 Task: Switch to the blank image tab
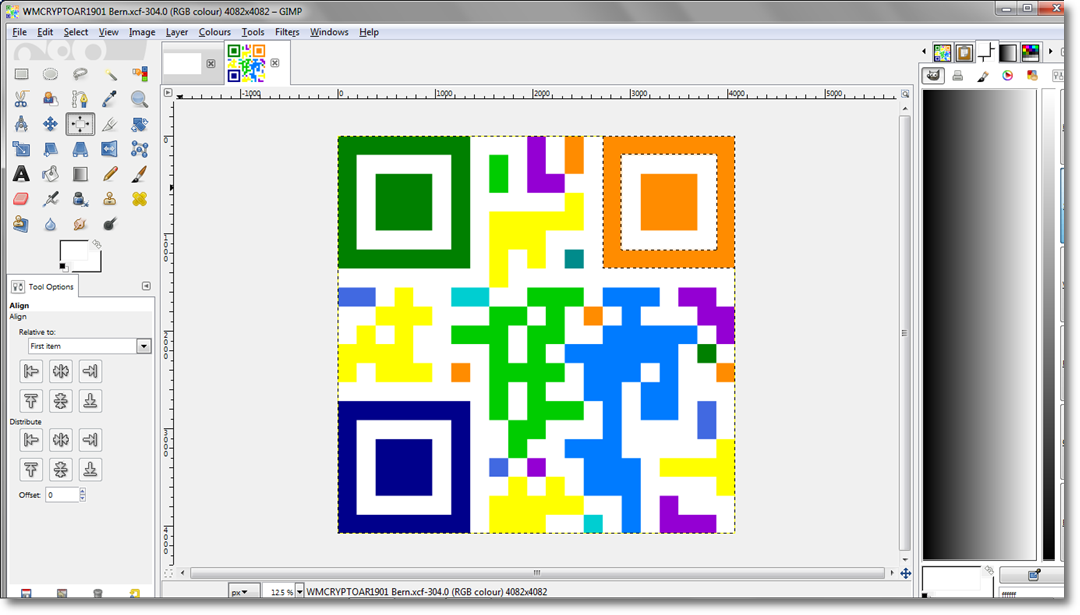tap(183, 63)
